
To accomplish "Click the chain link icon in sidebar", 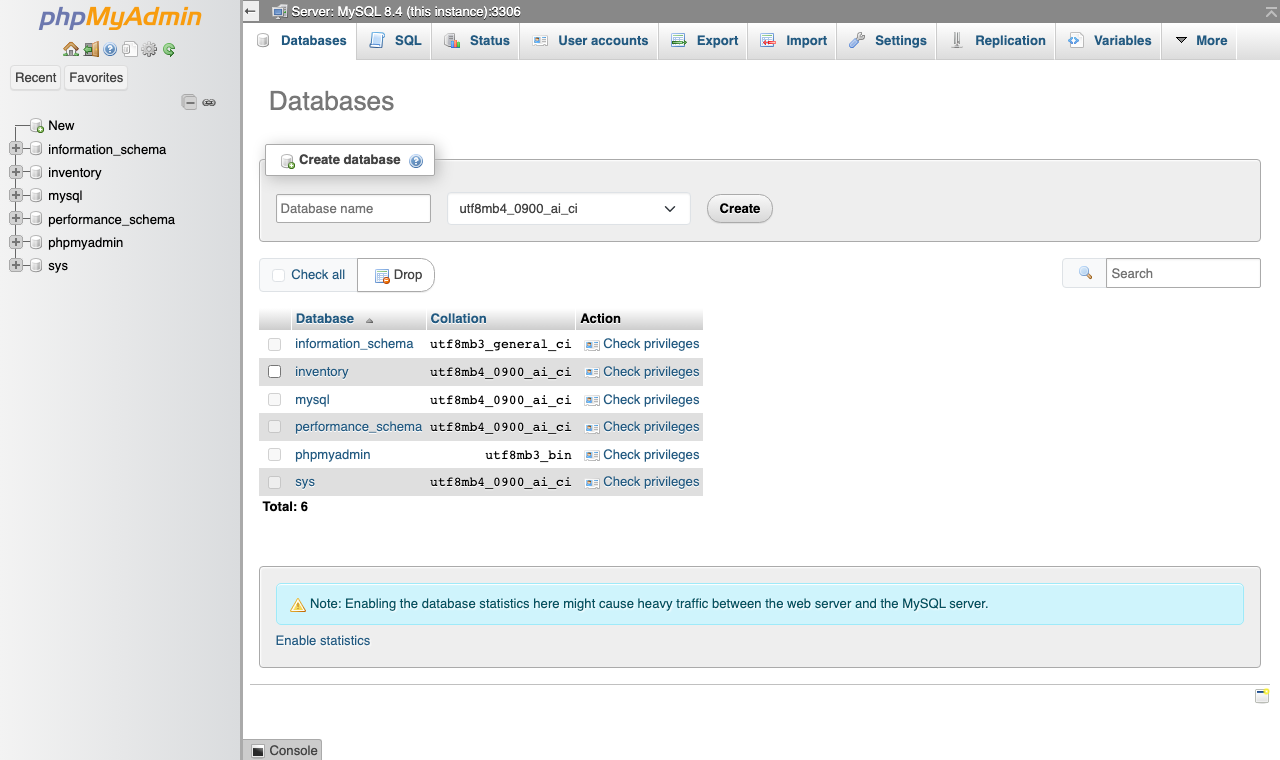I will click(x=209, y=102).
